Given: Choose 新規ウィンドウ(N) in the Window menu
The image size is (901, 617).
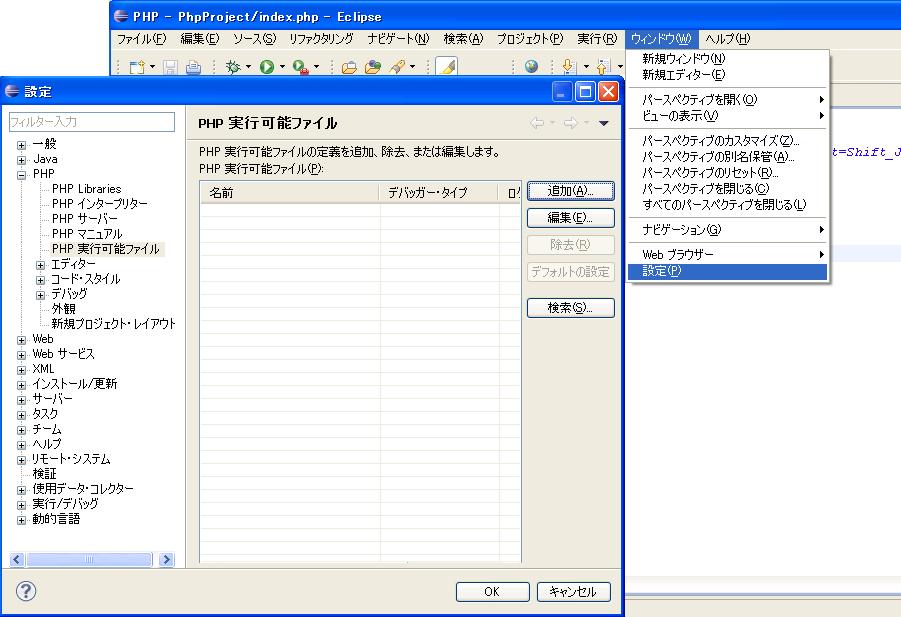Looking at the screenshot, I should tap(727, 59).
